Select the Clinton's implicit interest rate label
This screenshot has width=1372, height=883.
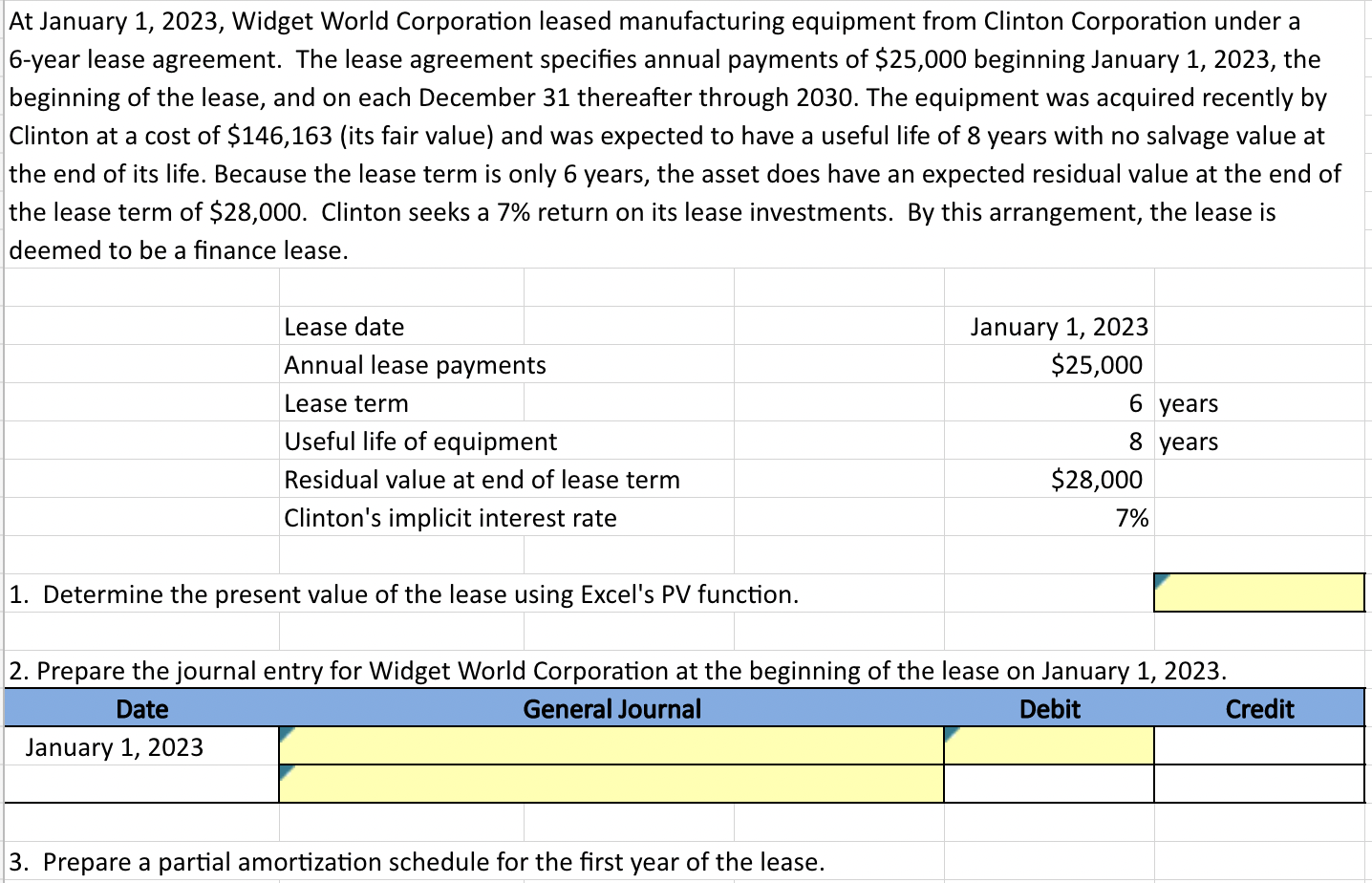pyautogui.click(x=449, y=517)
